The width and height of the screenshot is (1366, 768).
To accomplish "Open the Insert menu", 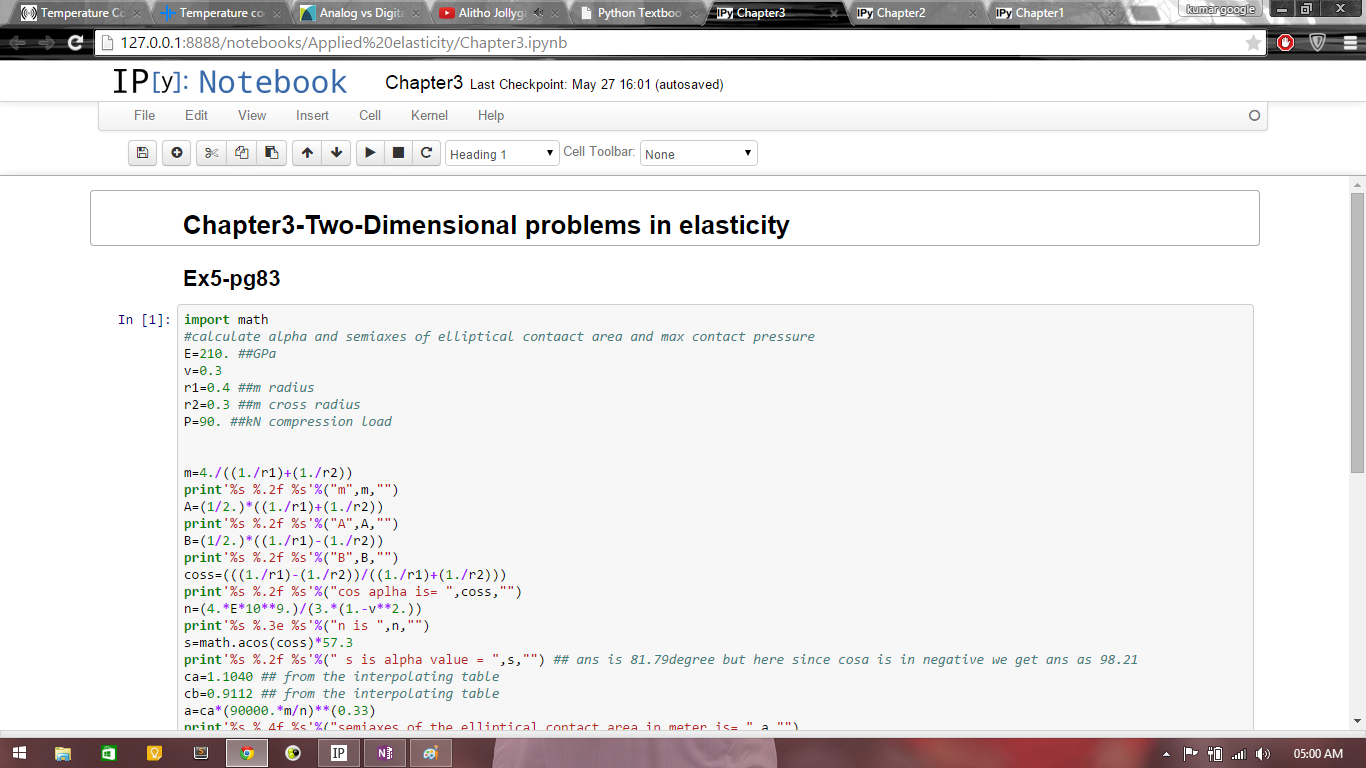I will (312, 115).
